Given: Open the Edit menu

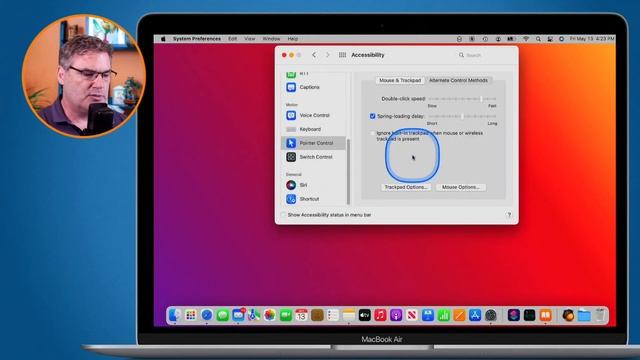Looking at the screenshot, I should (x=232, y=39).
